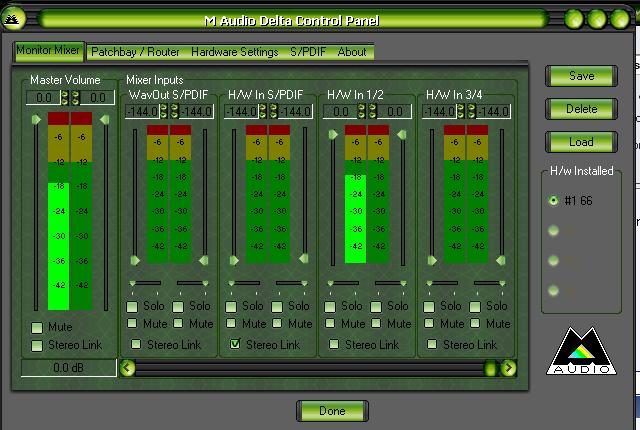Click Master Volume right fader handle

pyautogui.click(x=105, y=120)
